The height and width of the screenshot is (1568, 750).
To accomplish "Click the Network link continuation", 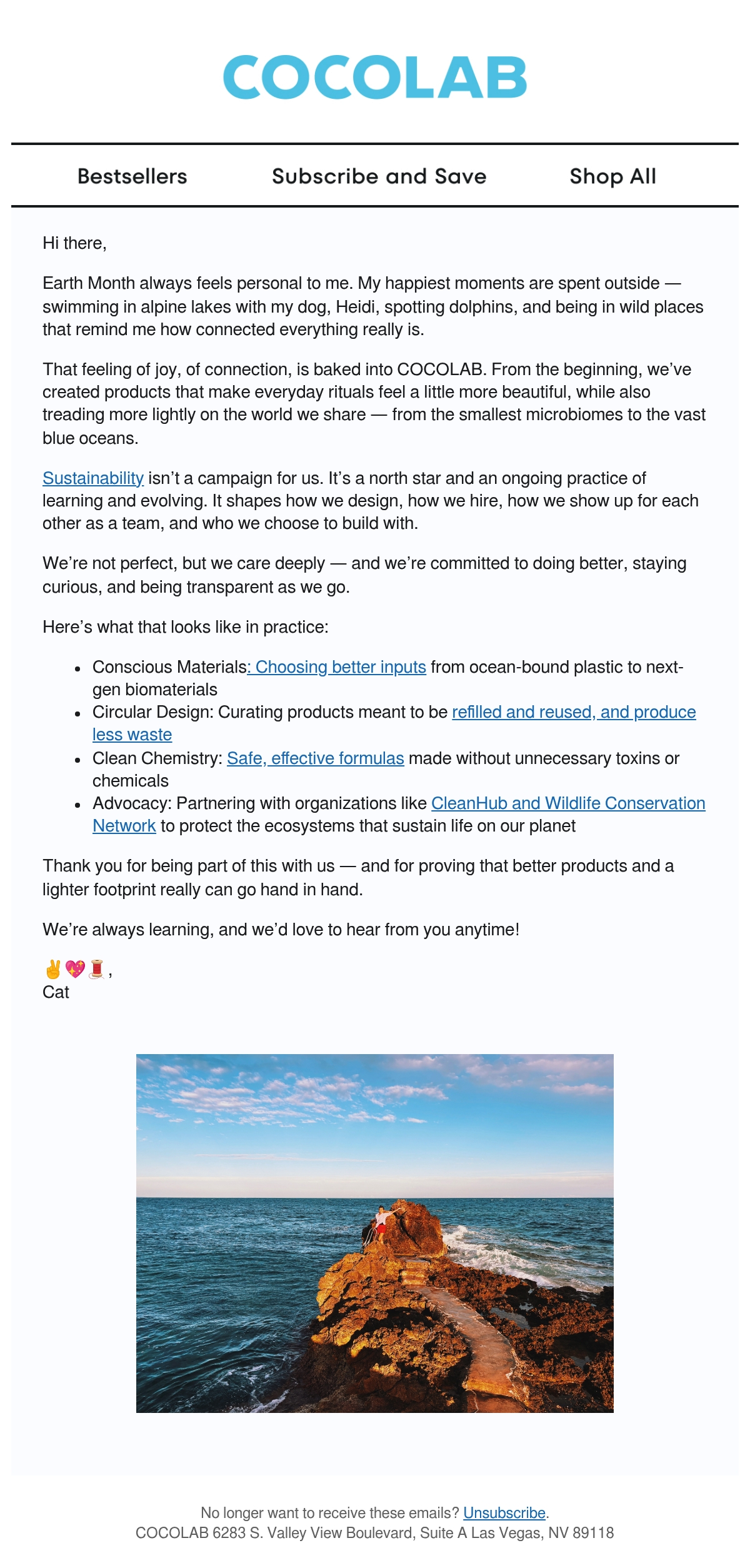I will [124, 826].
